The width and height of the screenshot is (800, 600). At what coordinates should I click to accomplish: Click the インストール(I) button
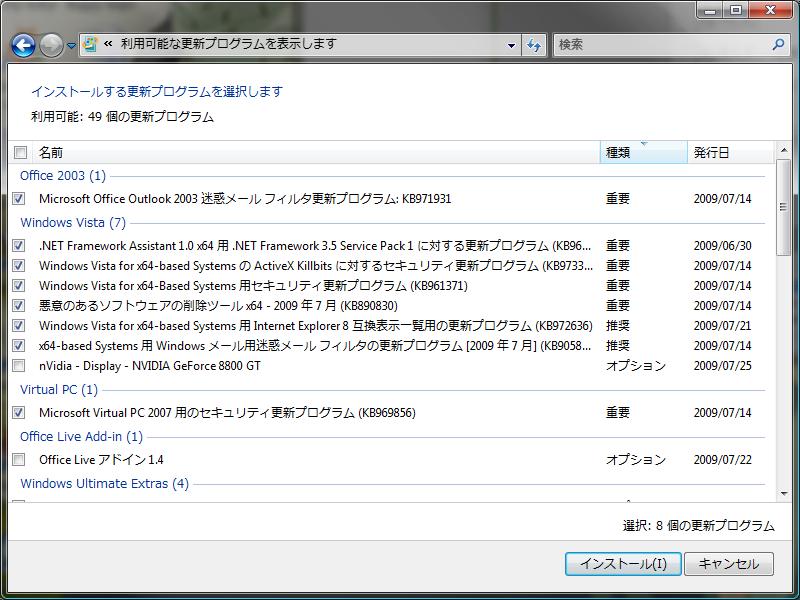[623, 564]
